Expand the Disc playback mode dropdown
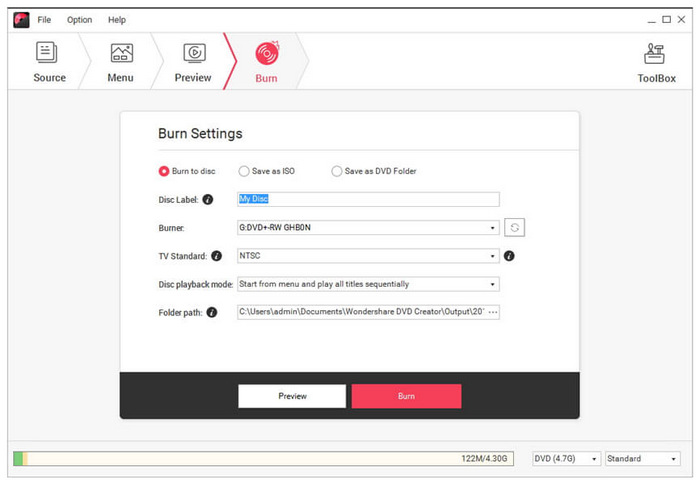 (x=368, y=284)
